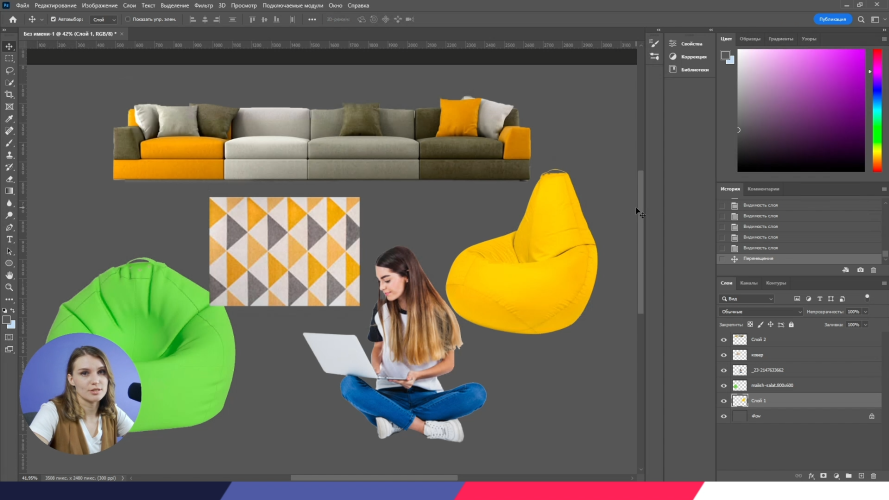Select the Move tool in the toolbar
The width and height of the screenshot is (889, 500).
[x=9, y=47]
